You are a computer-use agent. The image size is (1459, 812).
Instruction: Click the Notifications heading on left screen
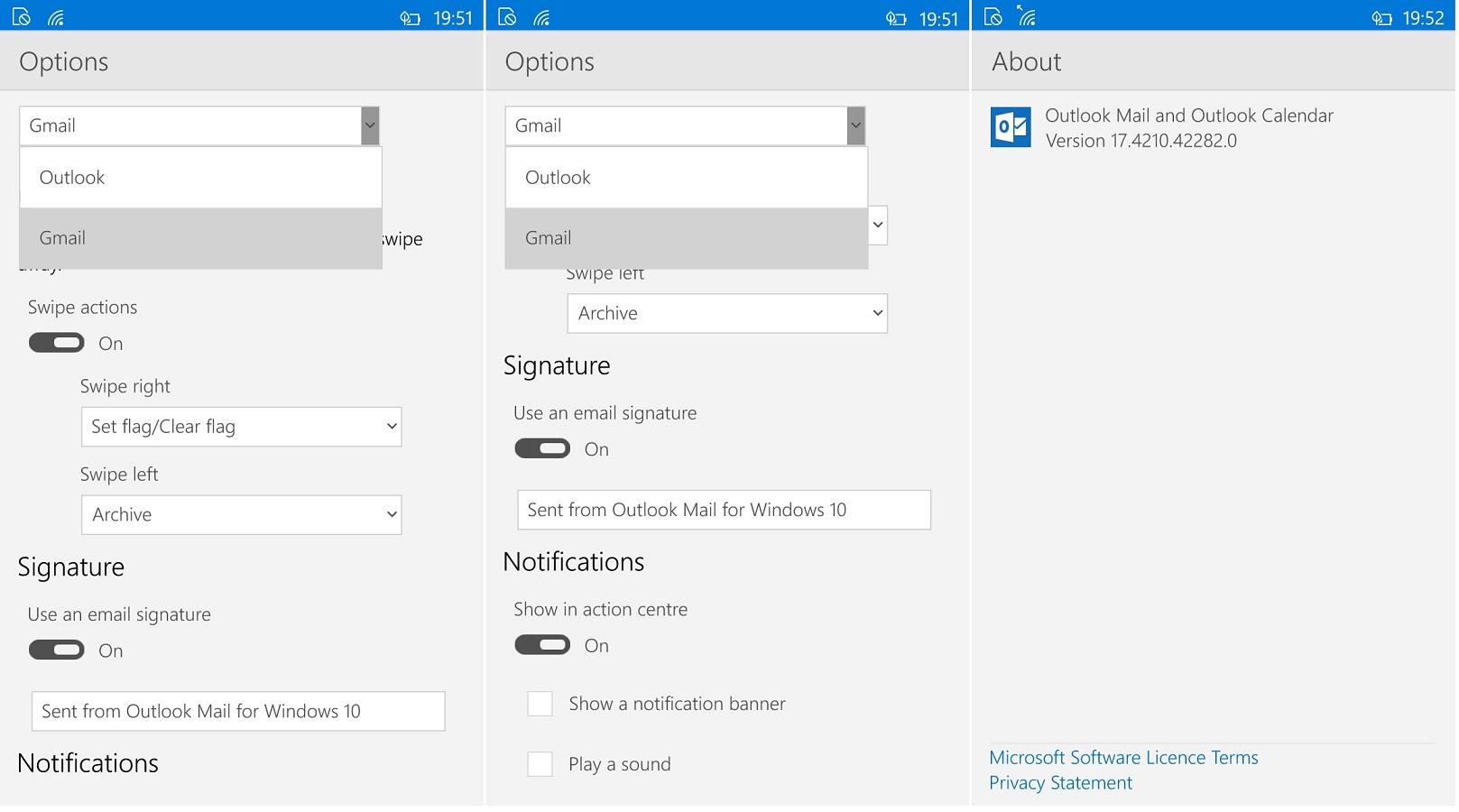point(88,763)
